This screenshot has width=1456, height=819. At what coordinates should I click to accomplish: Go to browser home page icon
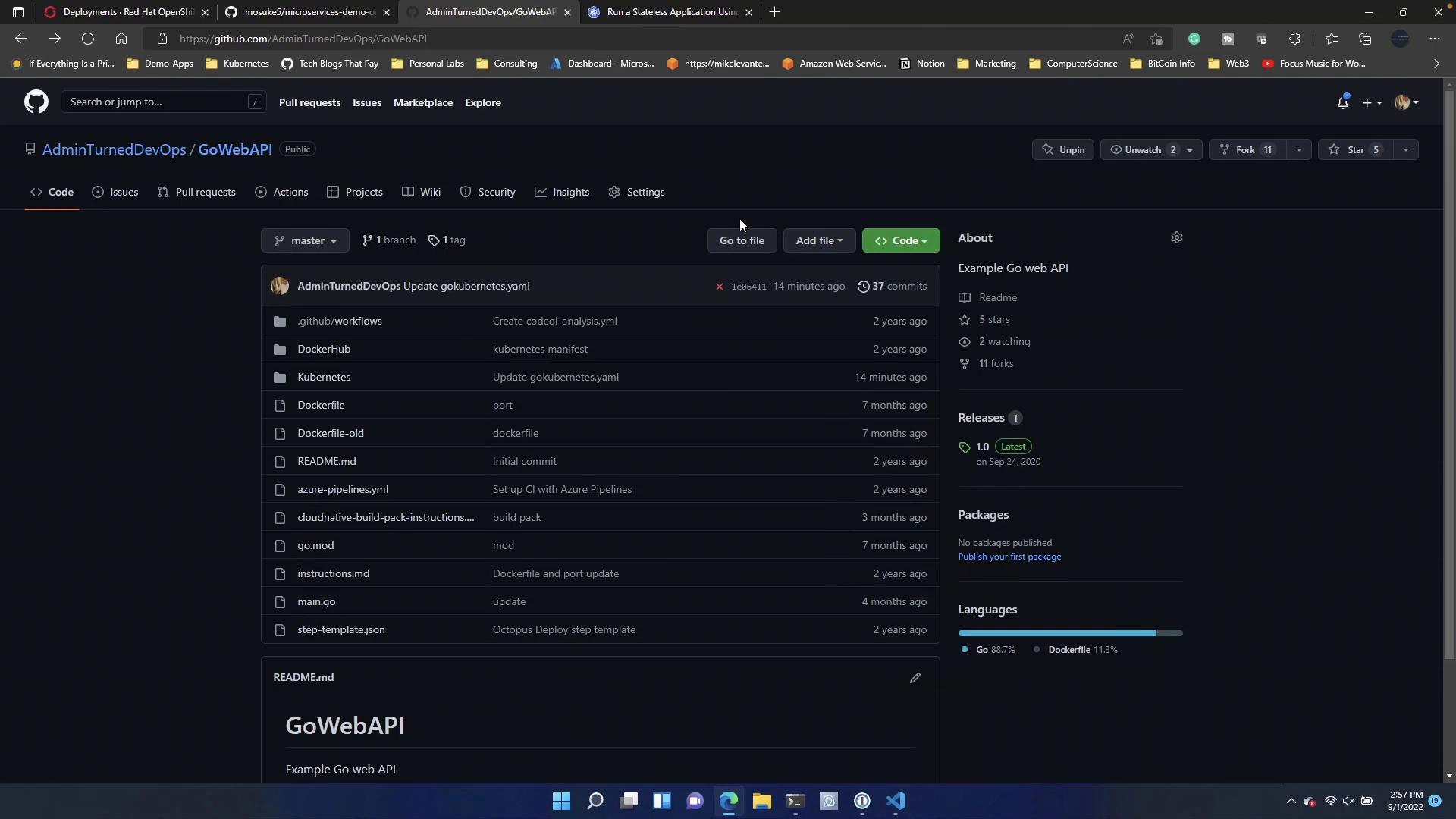click(121, 39)
